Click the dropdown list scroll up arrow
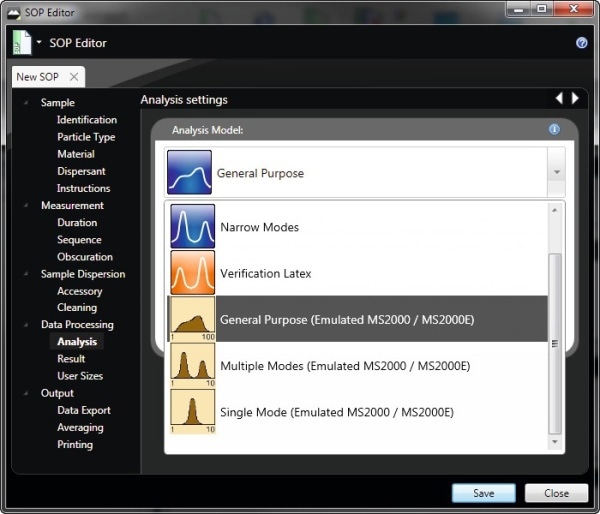 pos(554,210)
